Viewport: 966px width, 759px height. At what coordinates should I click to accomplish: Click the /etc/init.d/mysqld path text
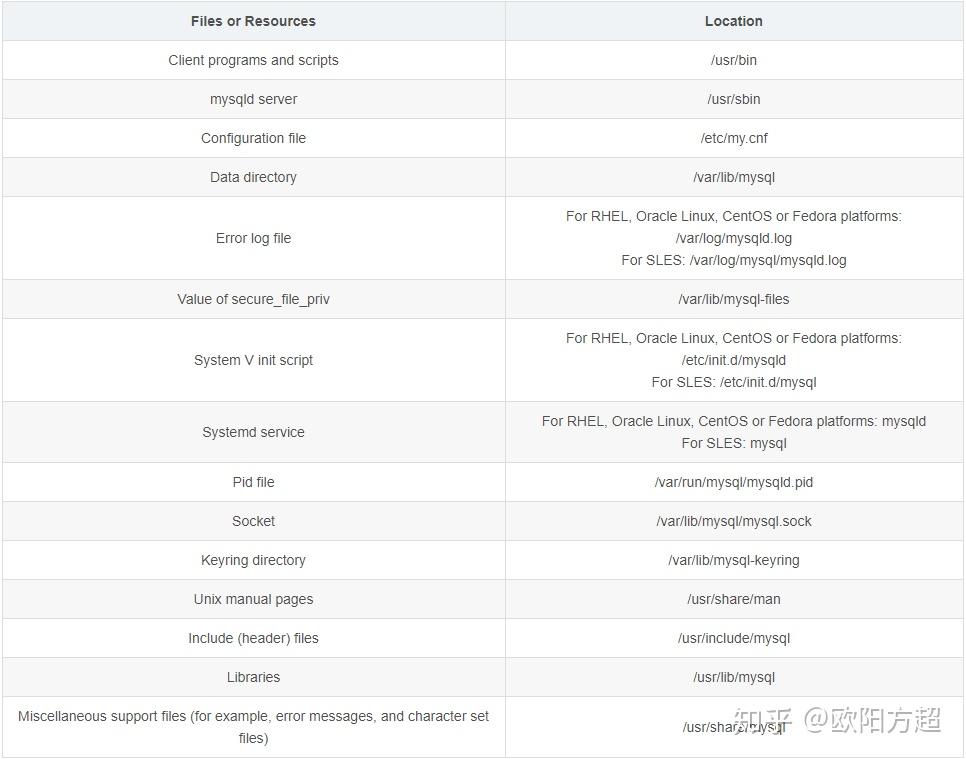point(733,360)
